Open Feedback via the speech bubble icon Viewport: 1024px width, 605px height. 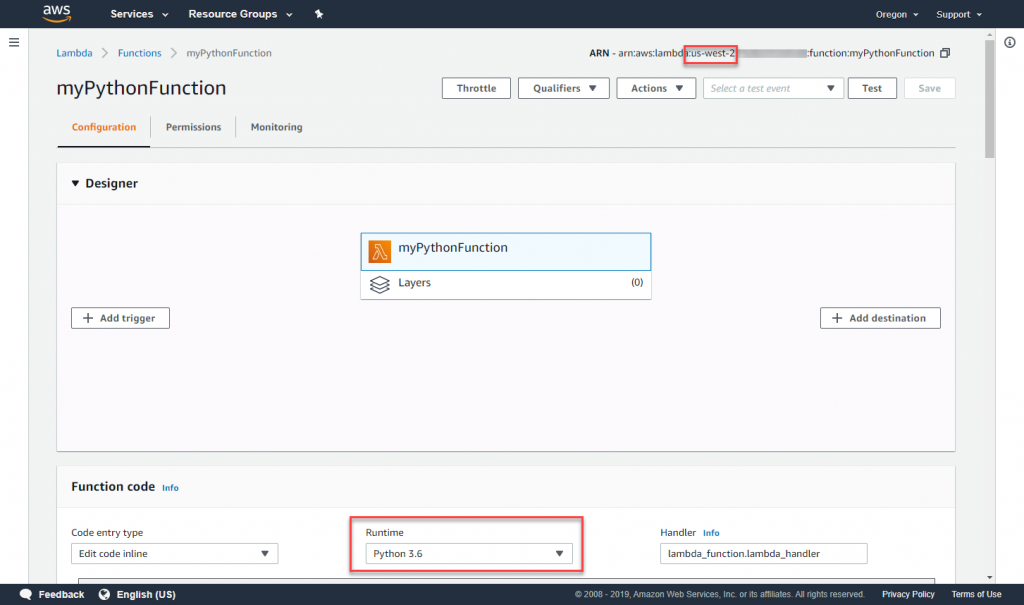click(25, 594)
